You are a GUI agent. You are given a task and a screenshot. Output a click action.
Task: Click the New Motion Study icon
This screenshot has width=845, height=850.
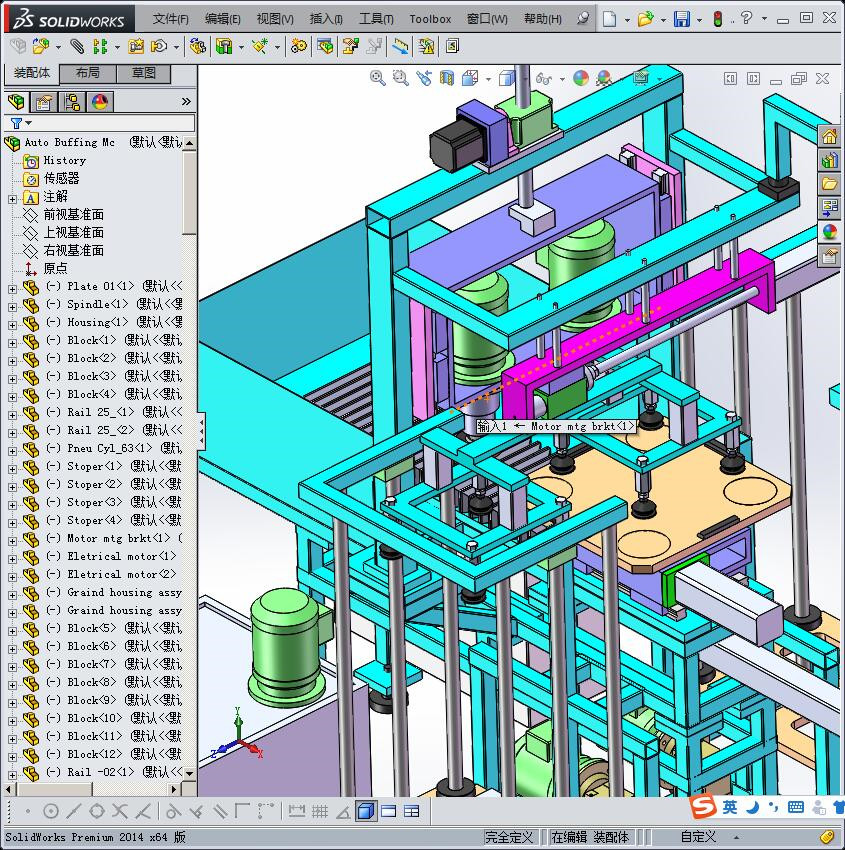click(x=298, y=47)
